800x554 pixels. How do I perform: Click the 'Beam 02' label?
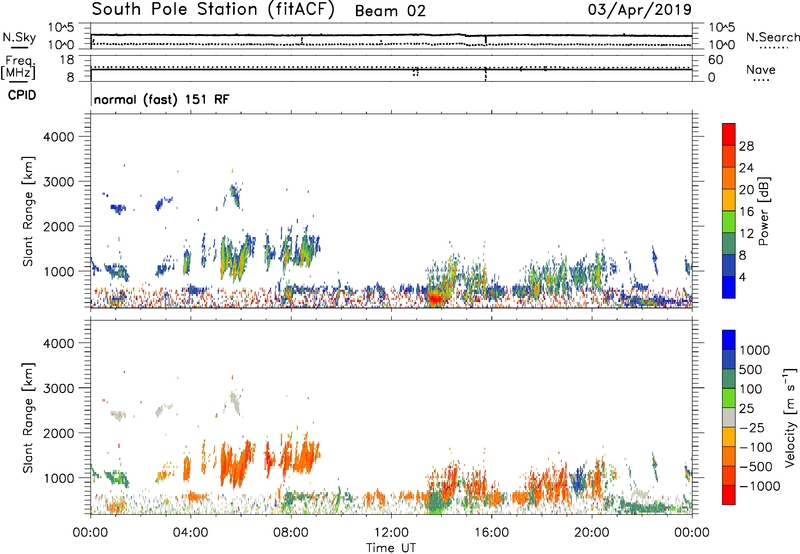pyautogui.click(x=390, y=11)
